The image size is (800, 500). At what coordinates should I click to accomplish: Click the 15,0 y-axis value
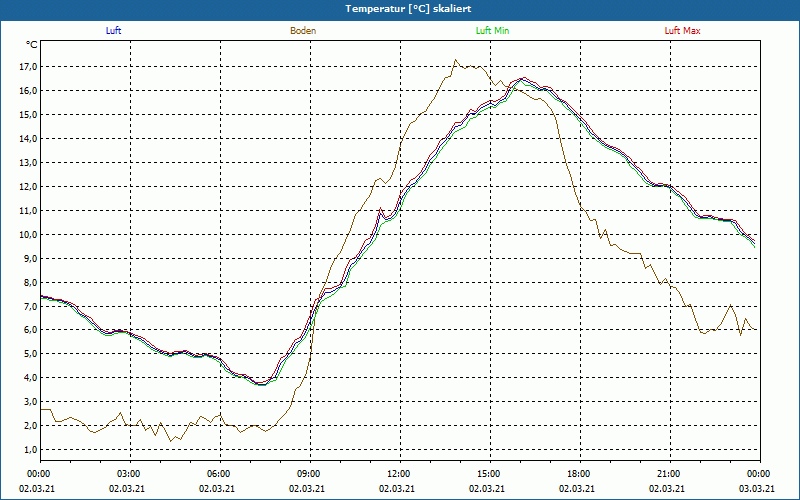(x=29, y=115)
